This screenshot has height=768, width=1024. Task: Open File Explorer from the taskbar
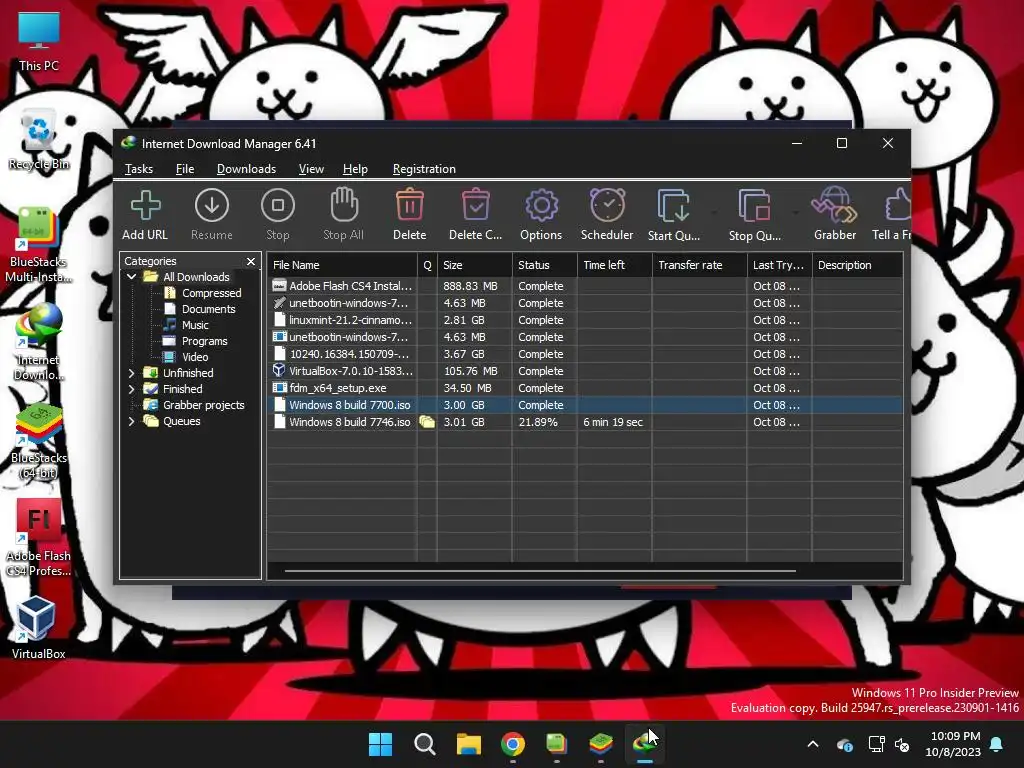coord(469,744)
